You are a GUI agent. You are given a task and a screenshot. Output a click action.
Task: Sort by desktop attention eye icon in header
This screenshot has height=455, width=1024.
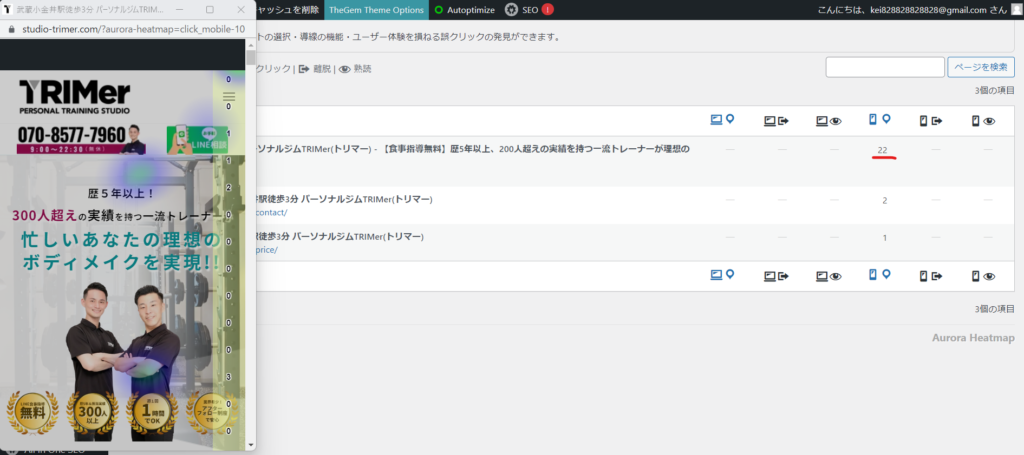click(x=828, y=121)
